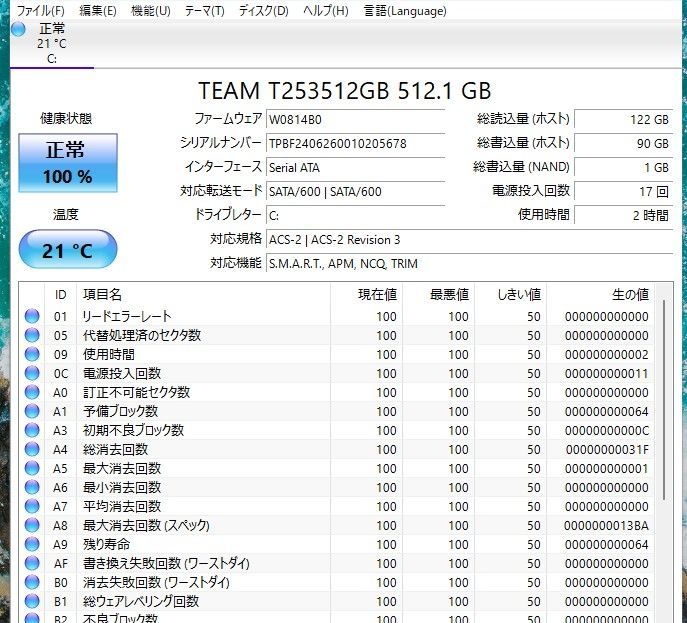
Task: Open the ファイル(F) menu
Action: pos(40,11)
